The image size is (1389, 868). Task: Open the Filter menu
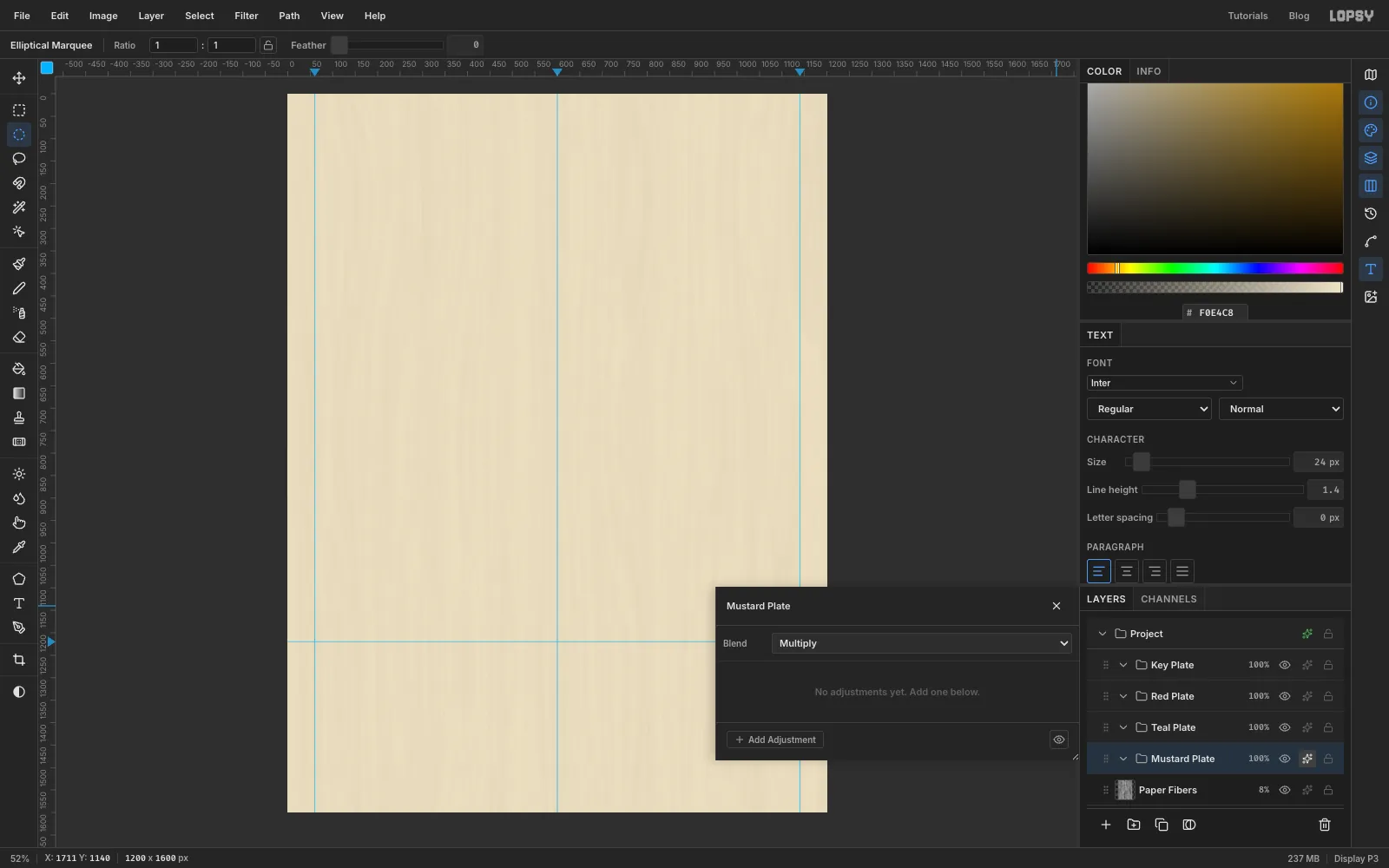click(x=247, y=16)
